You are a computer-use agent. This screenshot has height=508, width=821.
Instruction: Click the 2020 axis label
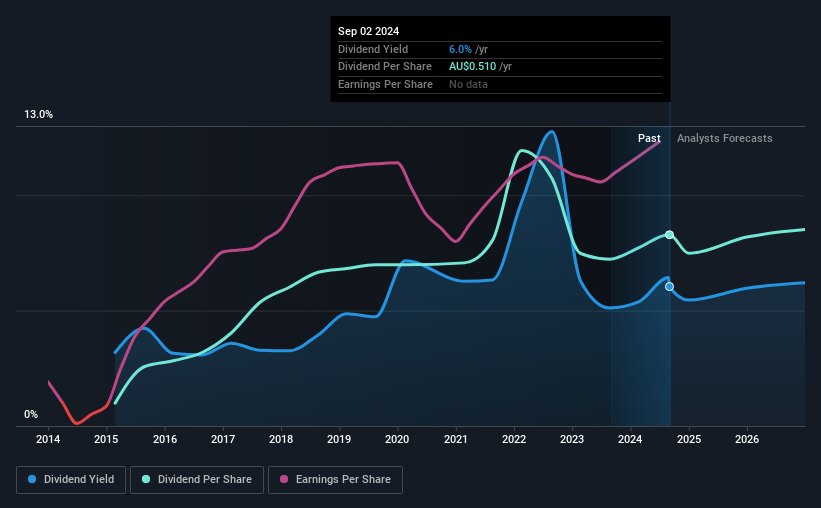[397, 439]
